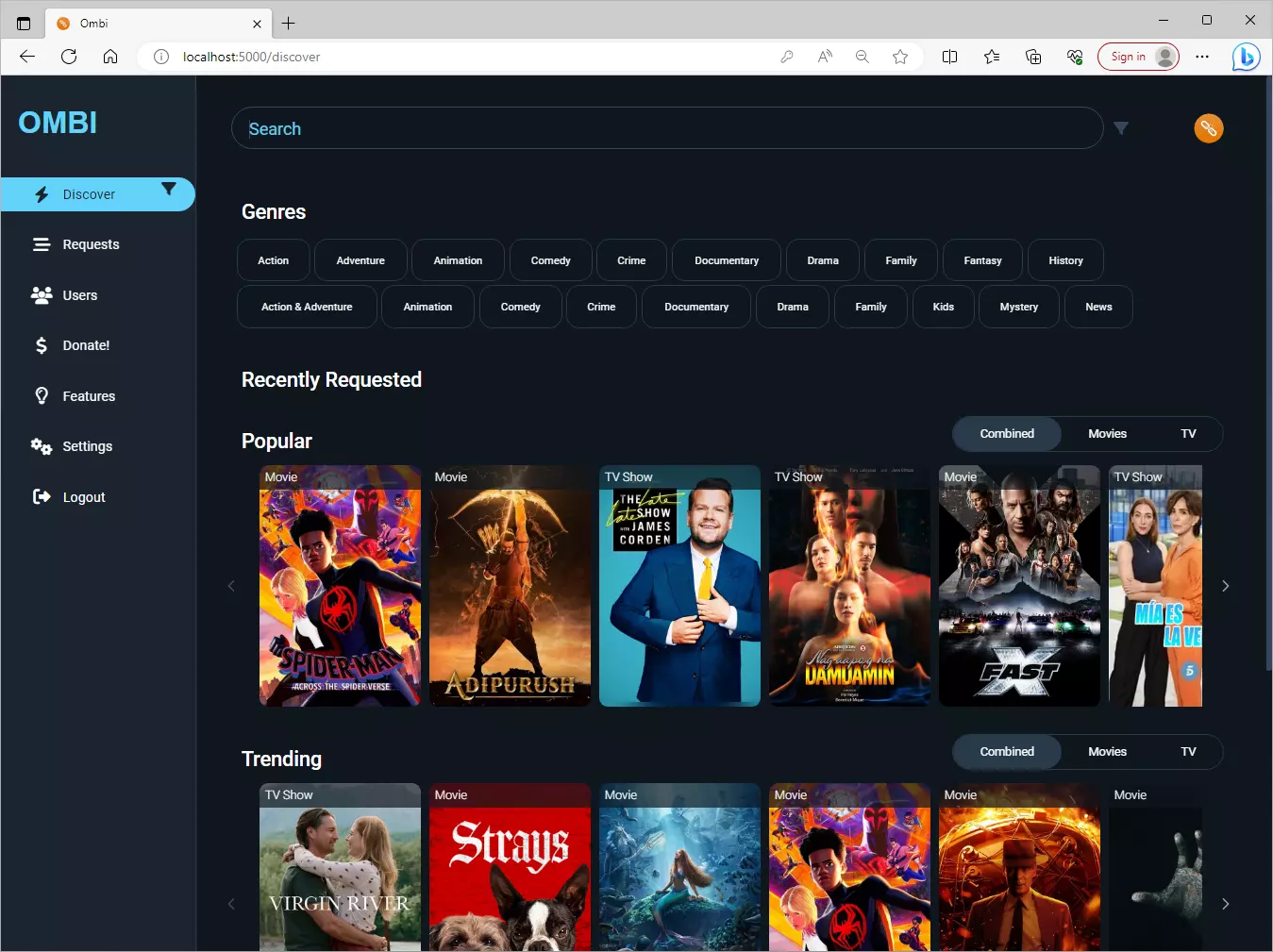This screenshot has height=952, width=1273.
Task: Select the Action genre chip
Action: point(274,260)
